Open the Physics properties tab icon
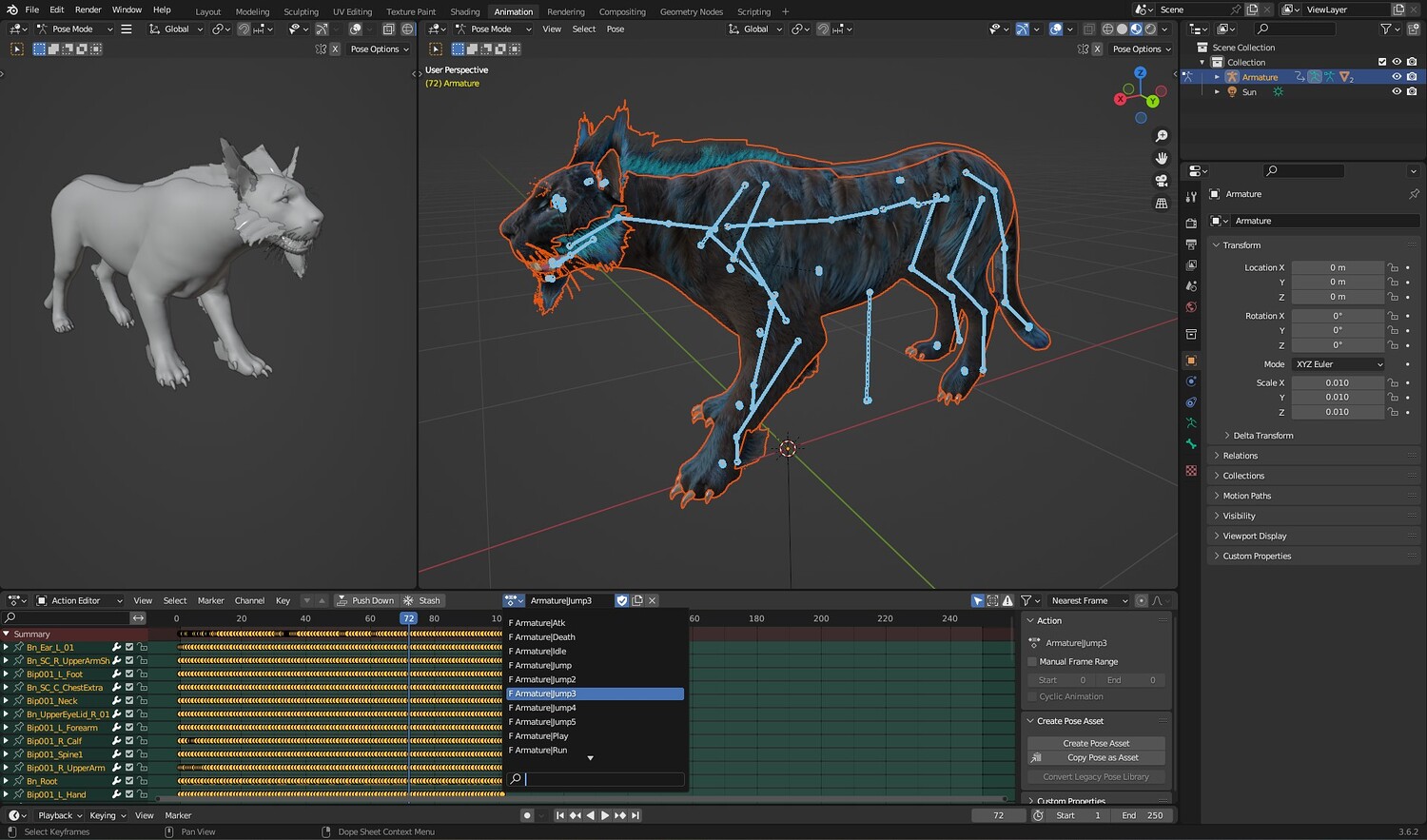Image resolution: width=1427 pixels, height=840 pixels. tap(1191, 381)
